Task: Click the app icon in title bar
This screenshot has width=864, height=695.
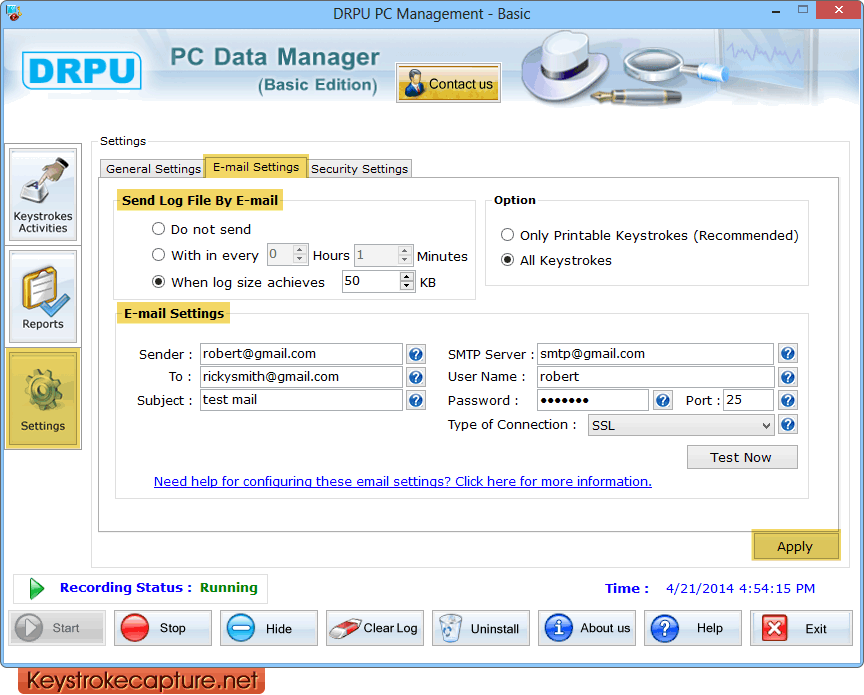Action: (13, 12)
